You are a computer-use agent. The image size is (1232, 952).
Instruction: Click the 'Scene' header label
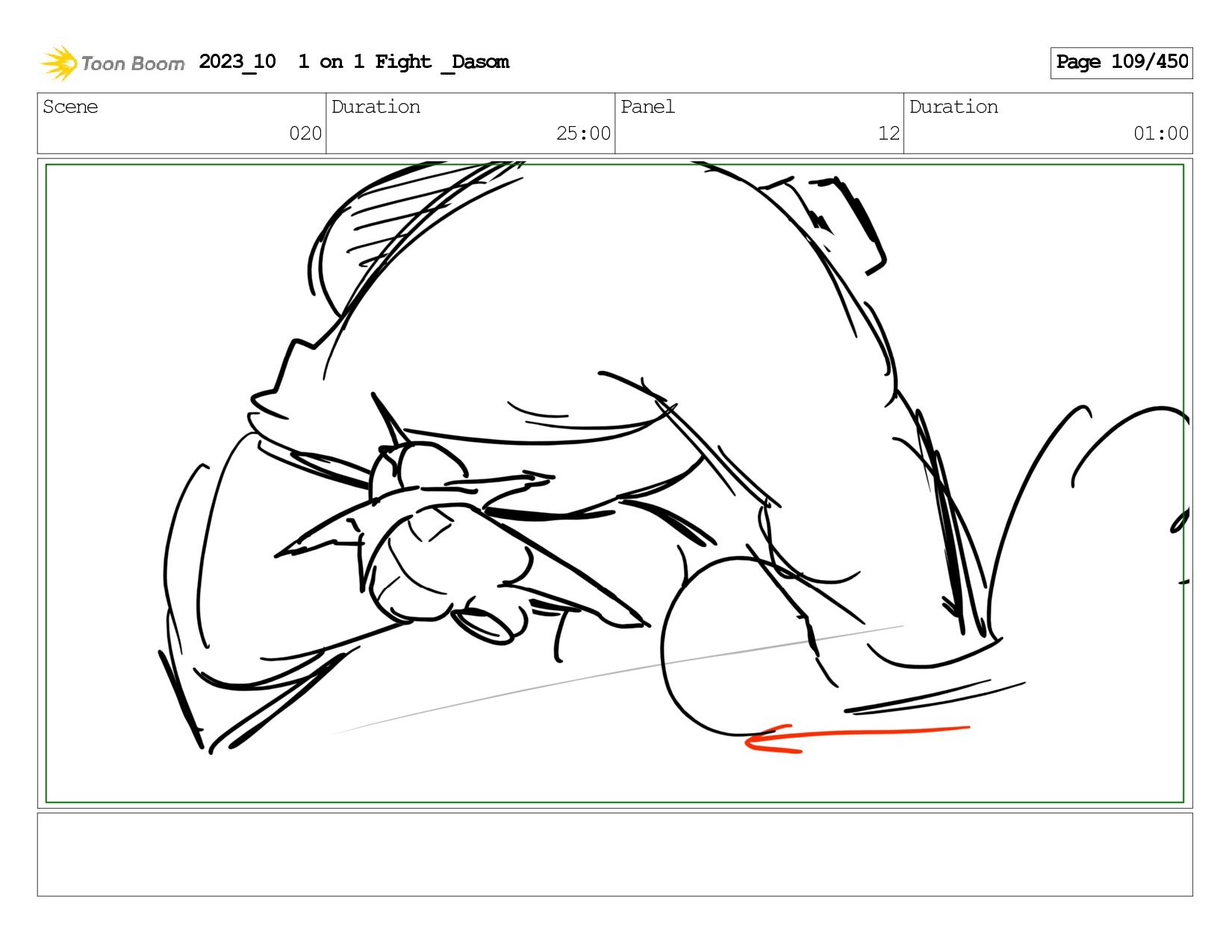click(x=70, y=107)
